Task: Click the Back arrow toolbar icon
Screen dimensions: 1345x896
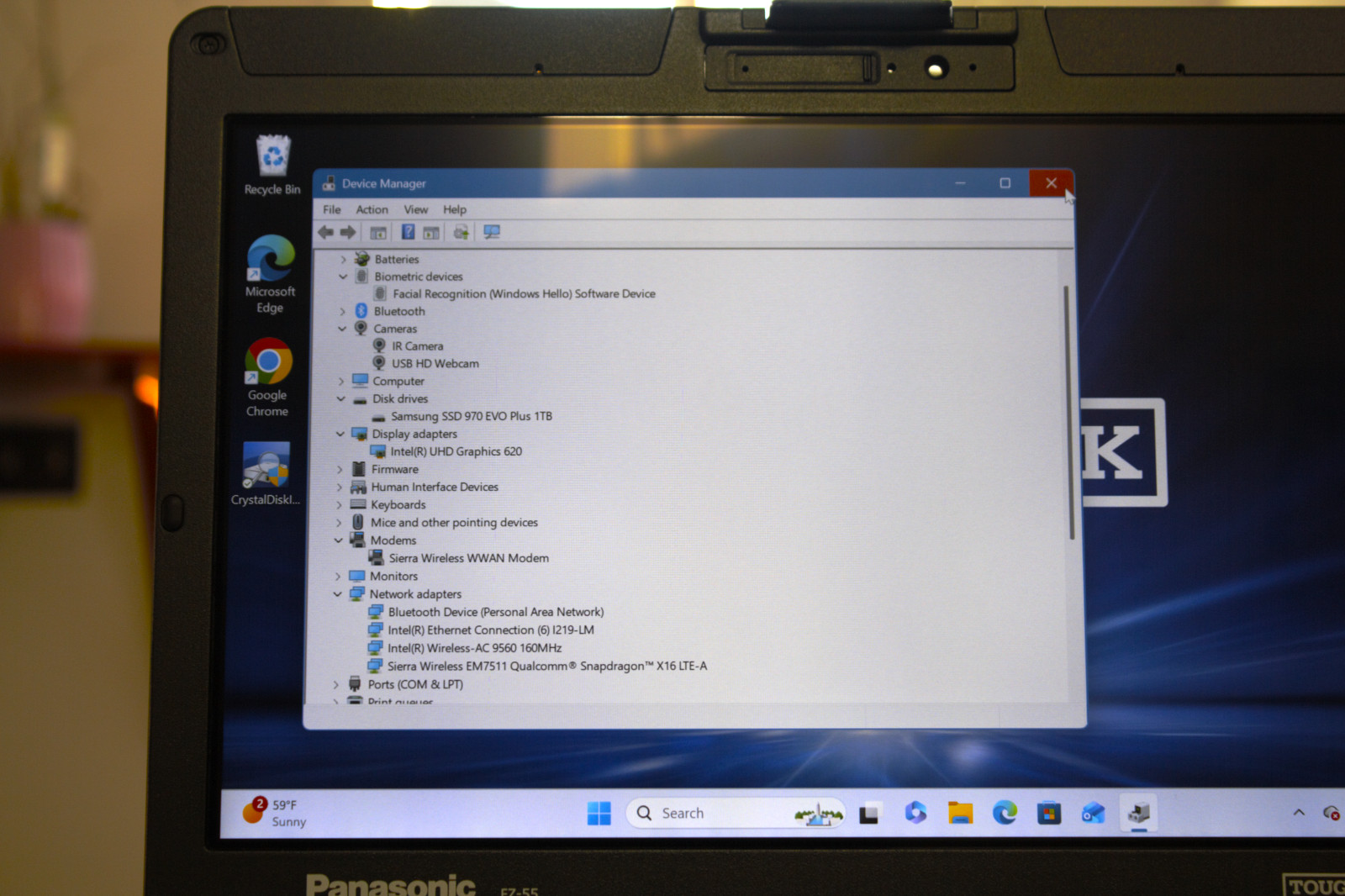Action: (325, 232)
